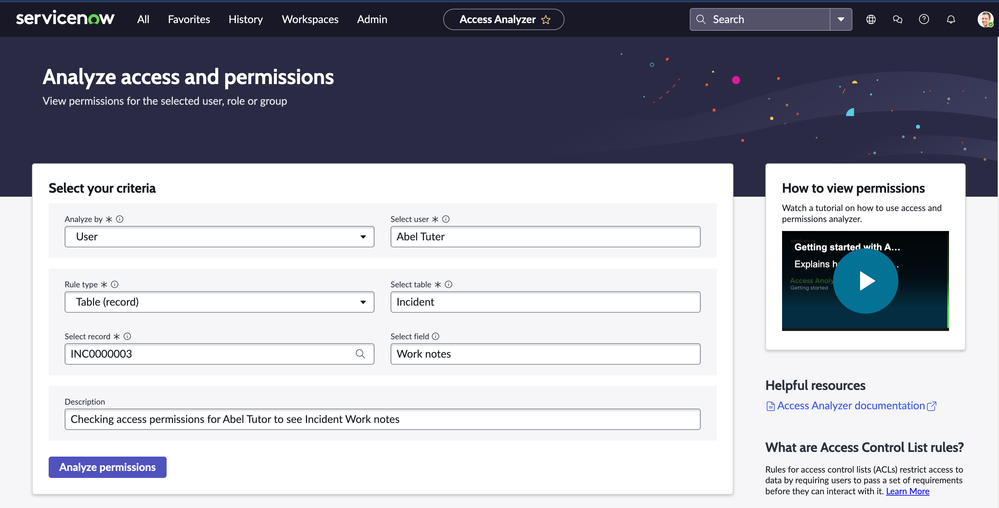Open the Favorites menu
The height and width of the screenshot is (508, 999).
click(189, 19)
